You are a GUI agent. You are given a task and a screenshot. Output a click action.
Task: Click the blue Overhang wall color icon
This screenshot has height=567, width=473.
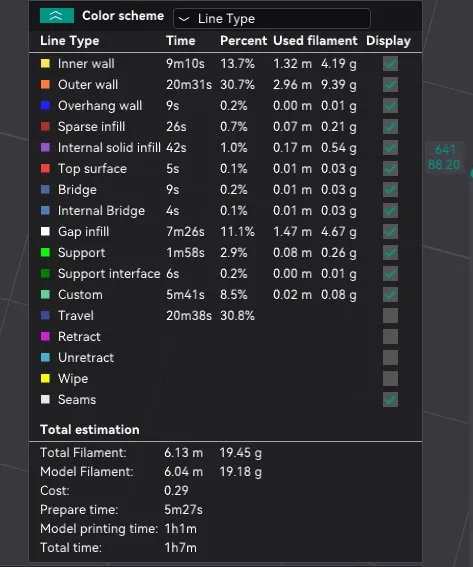(x=45, y=106)
